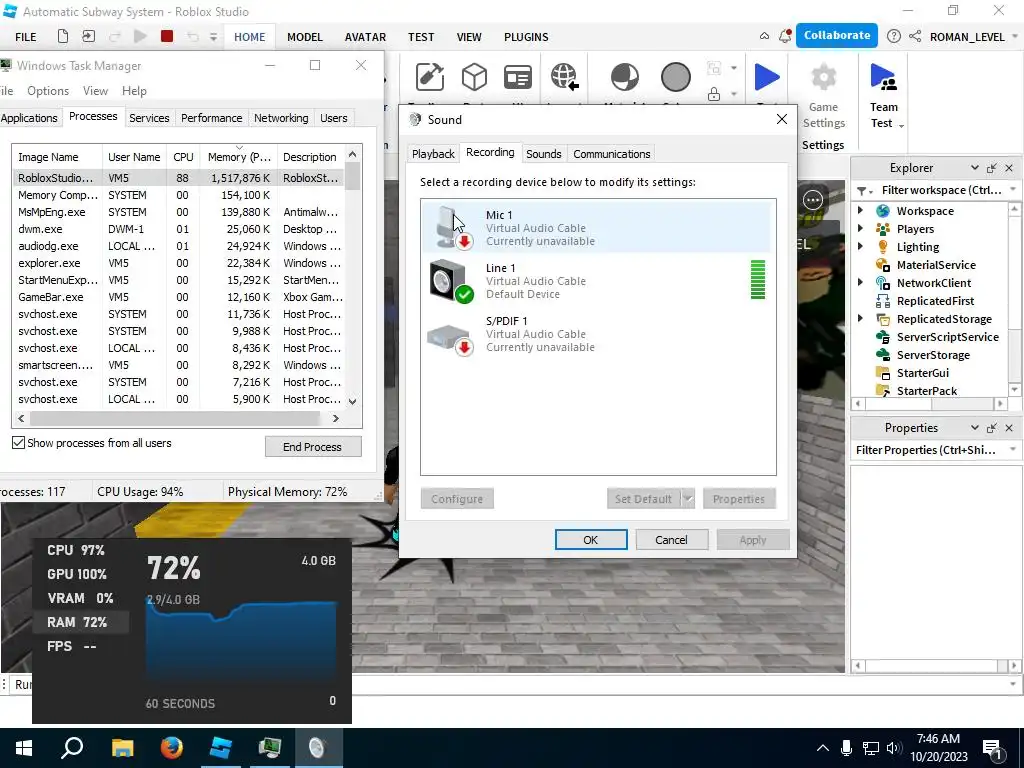Select Lighting in the Explorer tree
The width and height of the screenshot is (1024, 768).
(918, 247)
